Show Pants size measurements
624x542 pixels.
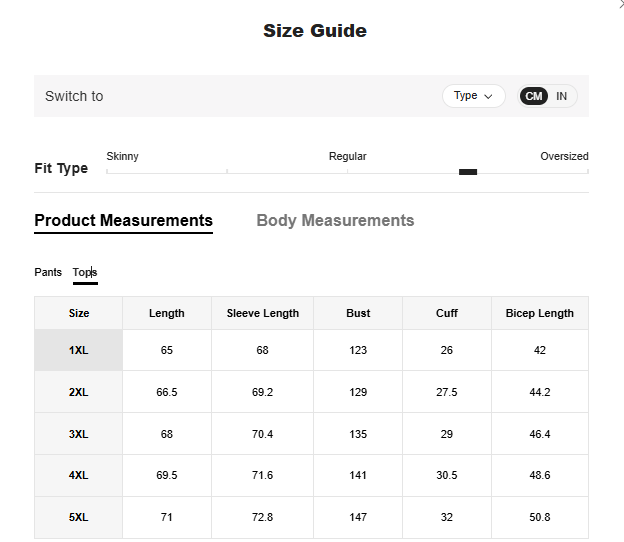(48, 272)
